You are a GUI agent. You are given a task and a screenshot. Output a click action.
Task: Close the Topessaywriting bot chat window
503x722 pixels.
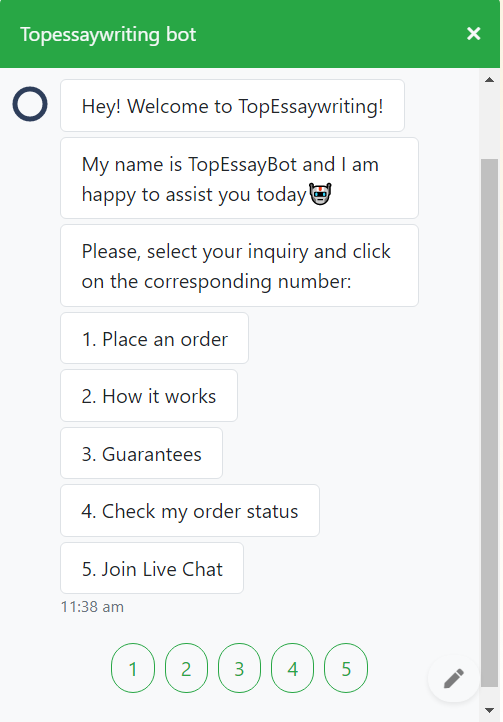point(474,34)
